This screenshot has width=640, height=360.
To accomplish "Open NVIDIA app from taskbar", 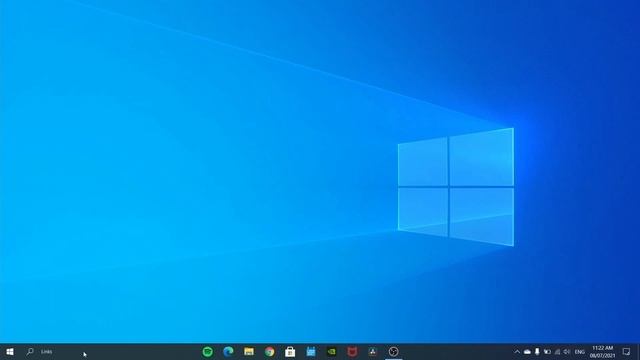I will 331,351.
